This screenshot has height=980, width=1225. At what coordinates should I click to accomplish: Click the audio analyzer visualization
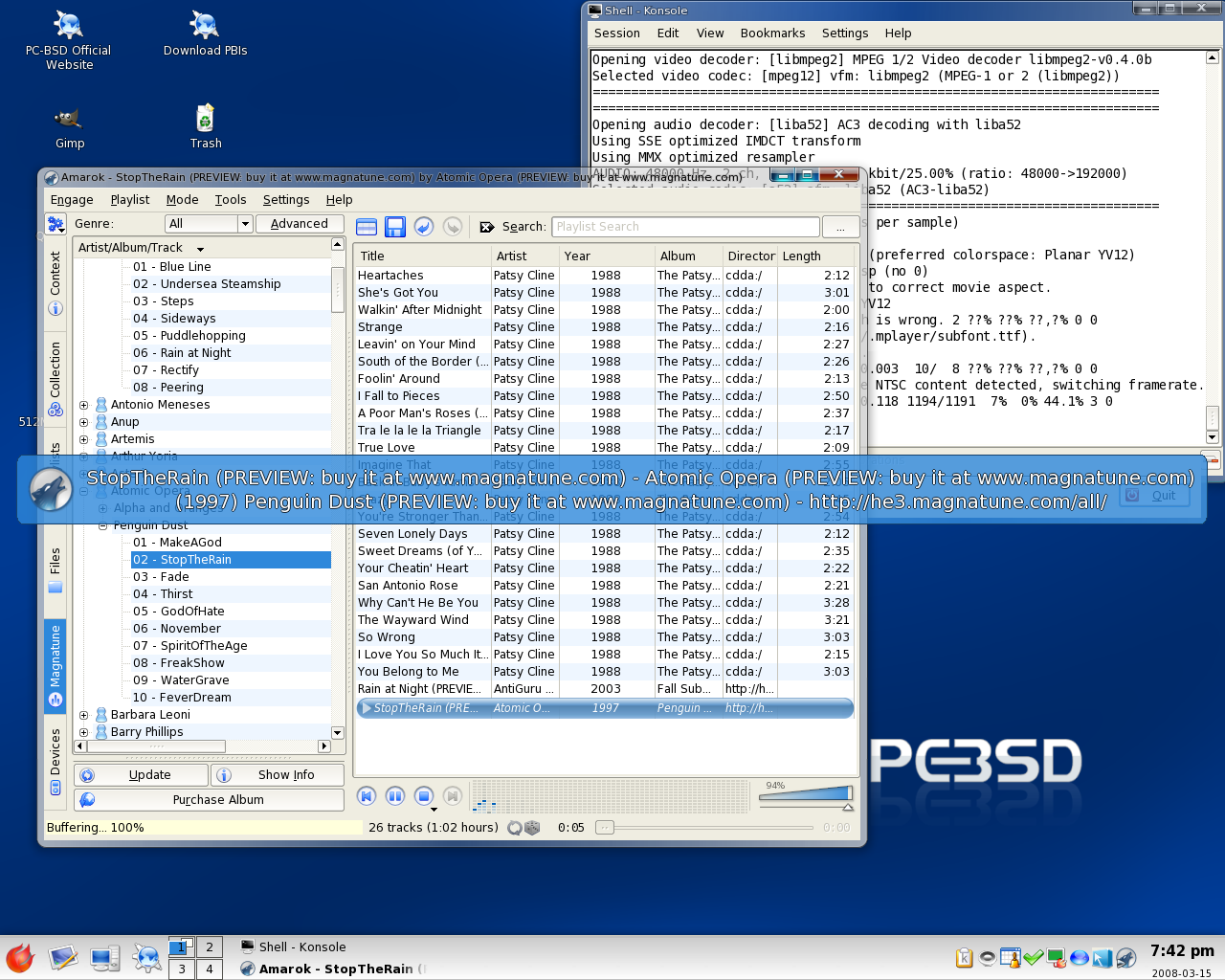pos(612,796)
